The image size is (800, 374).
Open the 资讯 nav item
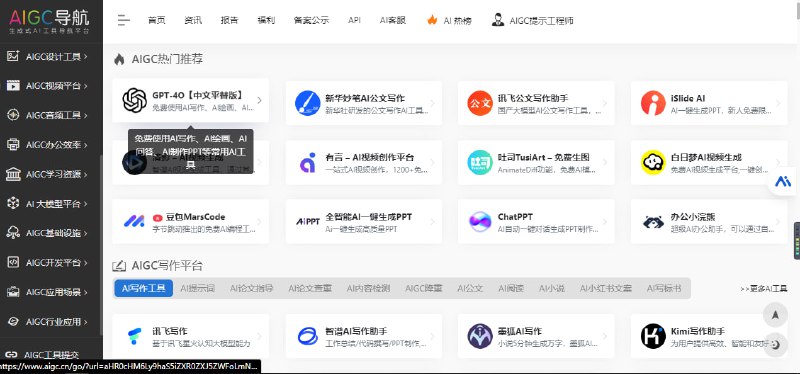[x=193, y=20]
